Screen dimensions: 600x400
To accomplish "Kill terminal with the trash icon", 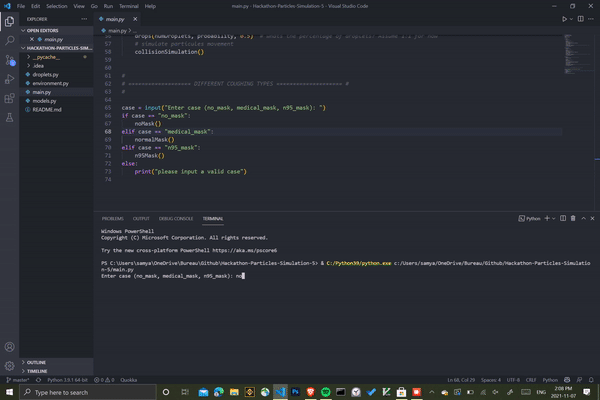I will point(572,217).
